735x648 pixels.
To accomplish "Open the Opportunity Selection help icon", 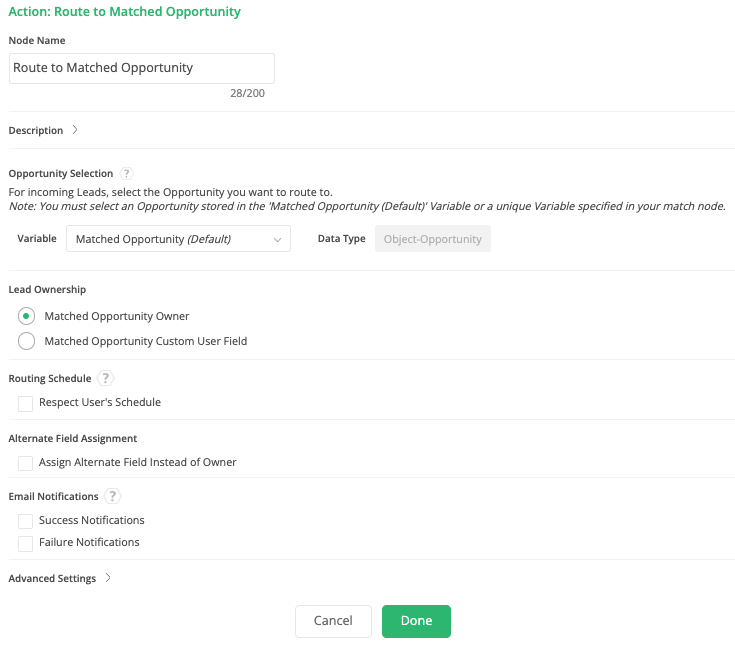I will 126,173.
